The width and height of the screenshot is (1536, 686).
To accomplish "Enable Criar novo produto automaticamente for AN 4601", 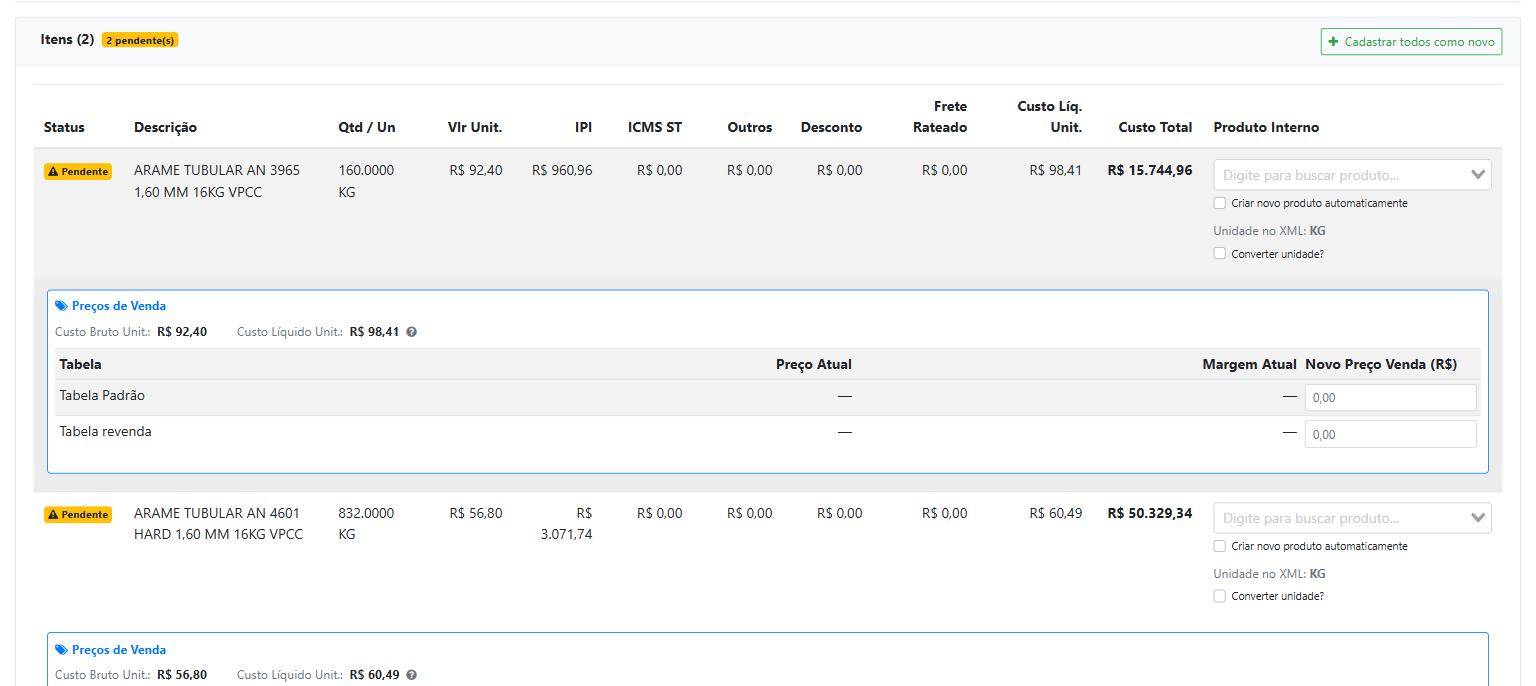I will click(x=1219, y=546).
